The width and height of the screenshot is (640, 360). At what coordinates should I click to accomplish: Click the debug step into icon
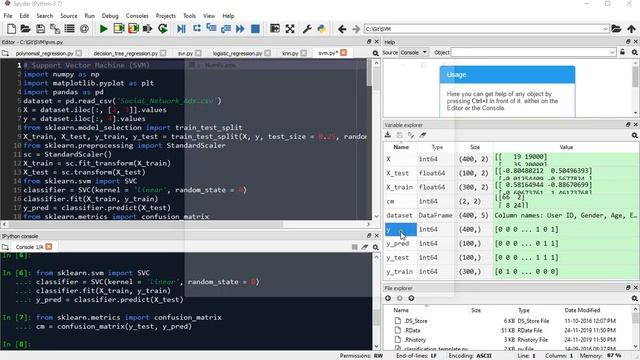[211, 29]
